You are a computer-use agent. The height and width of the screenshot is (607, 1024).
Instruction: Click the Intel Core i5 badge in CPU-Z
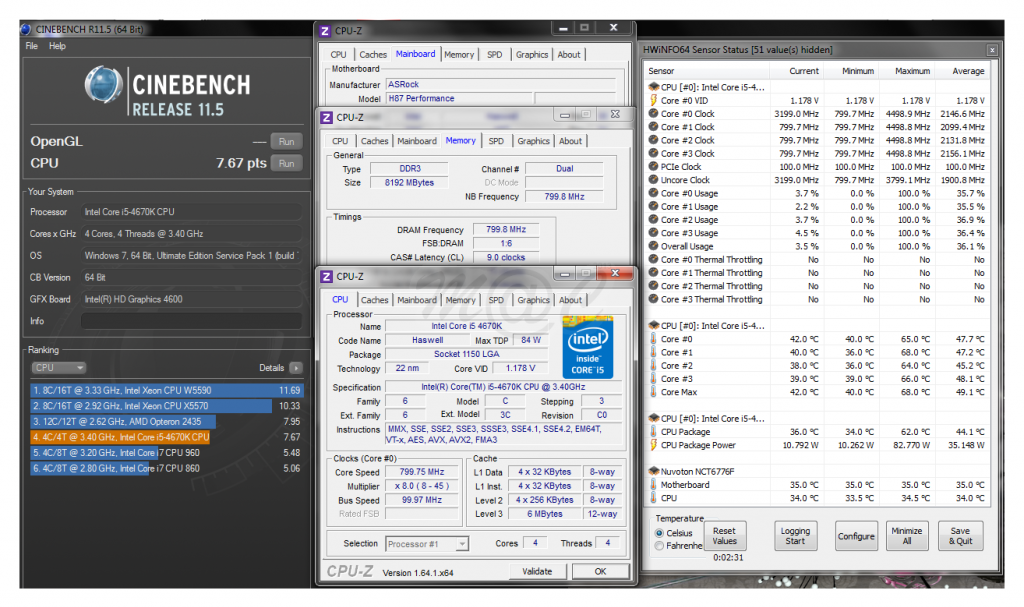(588, 347)
